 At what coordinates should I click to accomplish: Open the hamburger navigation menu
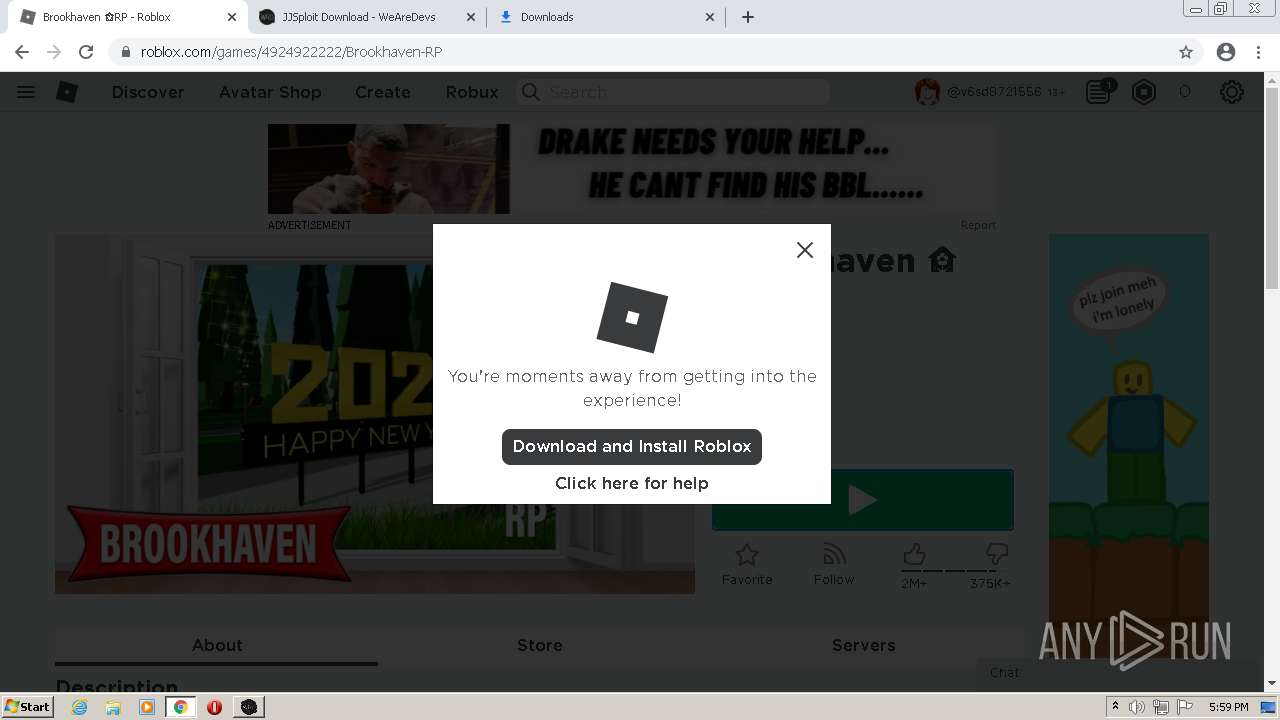(x=26, y=92)
